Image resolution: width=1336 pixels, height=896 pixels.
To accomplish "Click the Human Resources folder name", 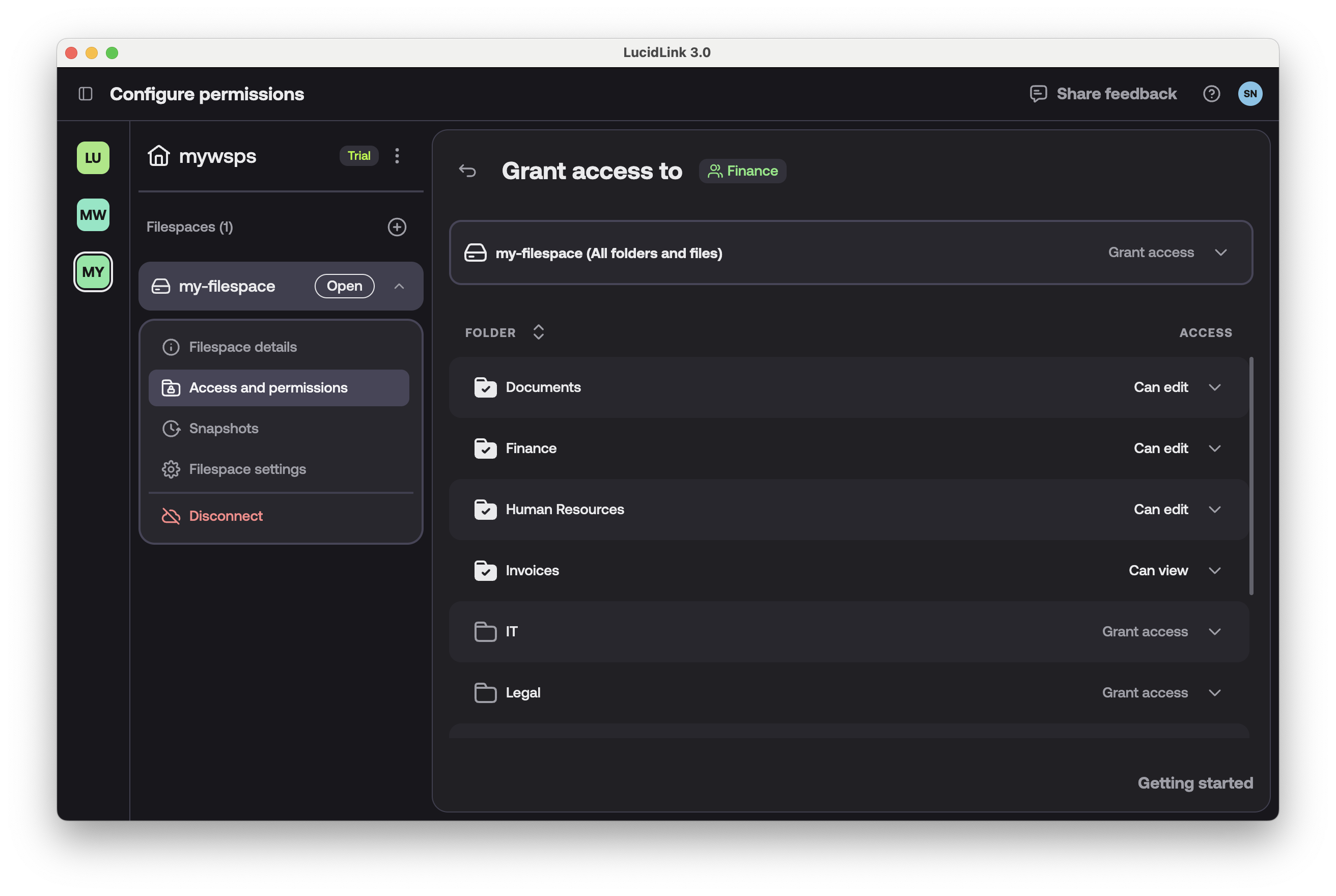I will (x=564, y=510).
